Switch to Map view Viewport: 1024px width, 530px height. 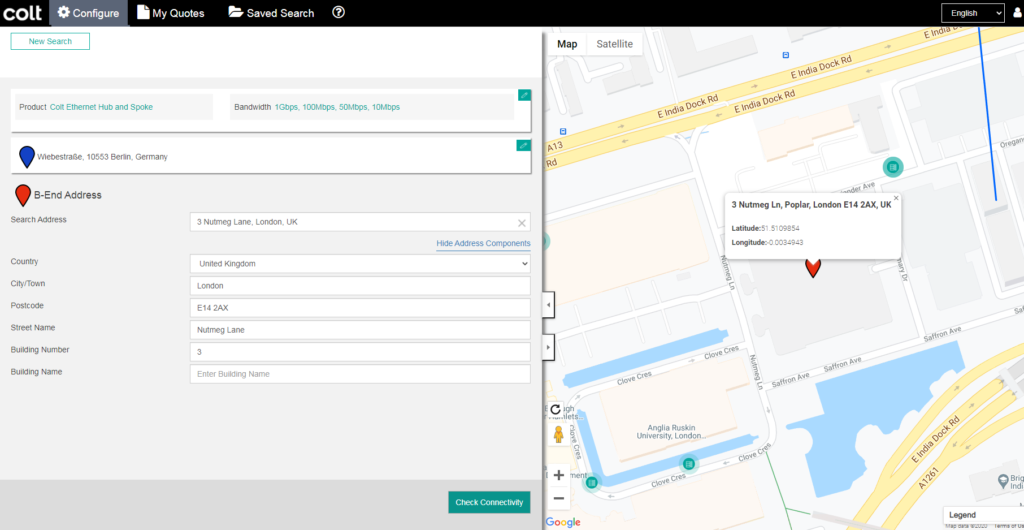[x=567, y=44]
